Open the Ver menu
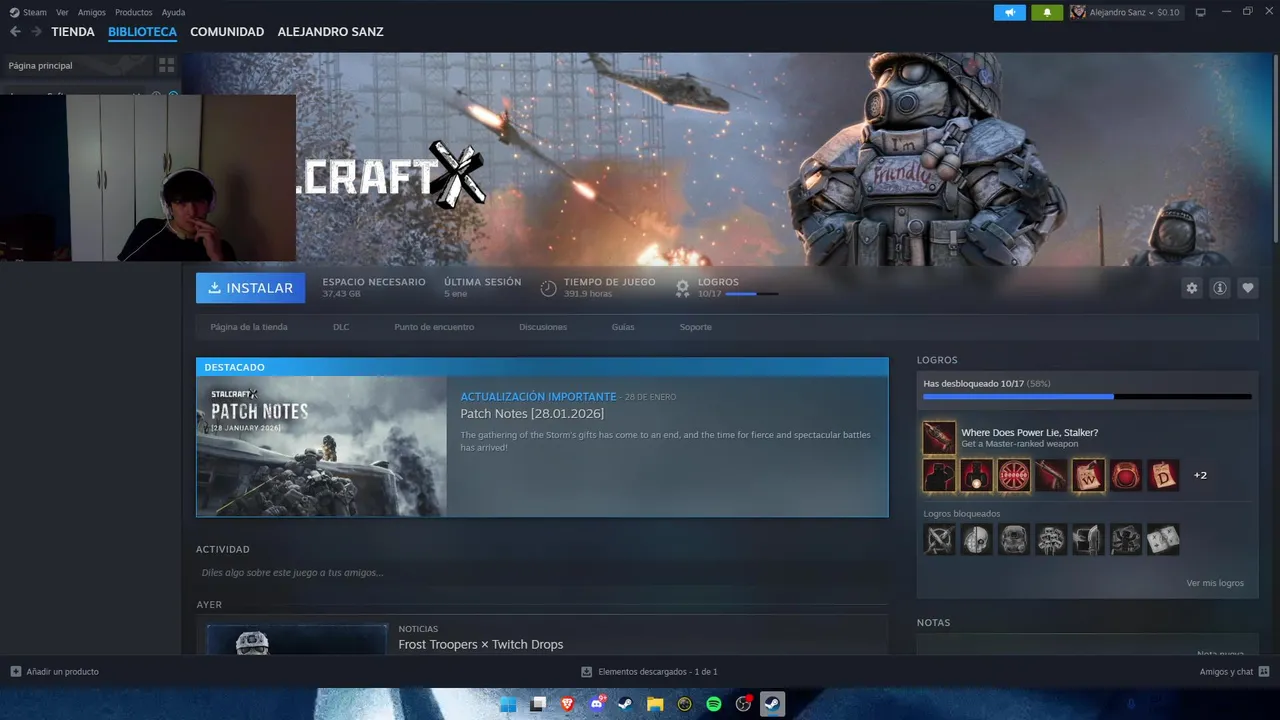The image size is (1280, 720). pos(62,12)
